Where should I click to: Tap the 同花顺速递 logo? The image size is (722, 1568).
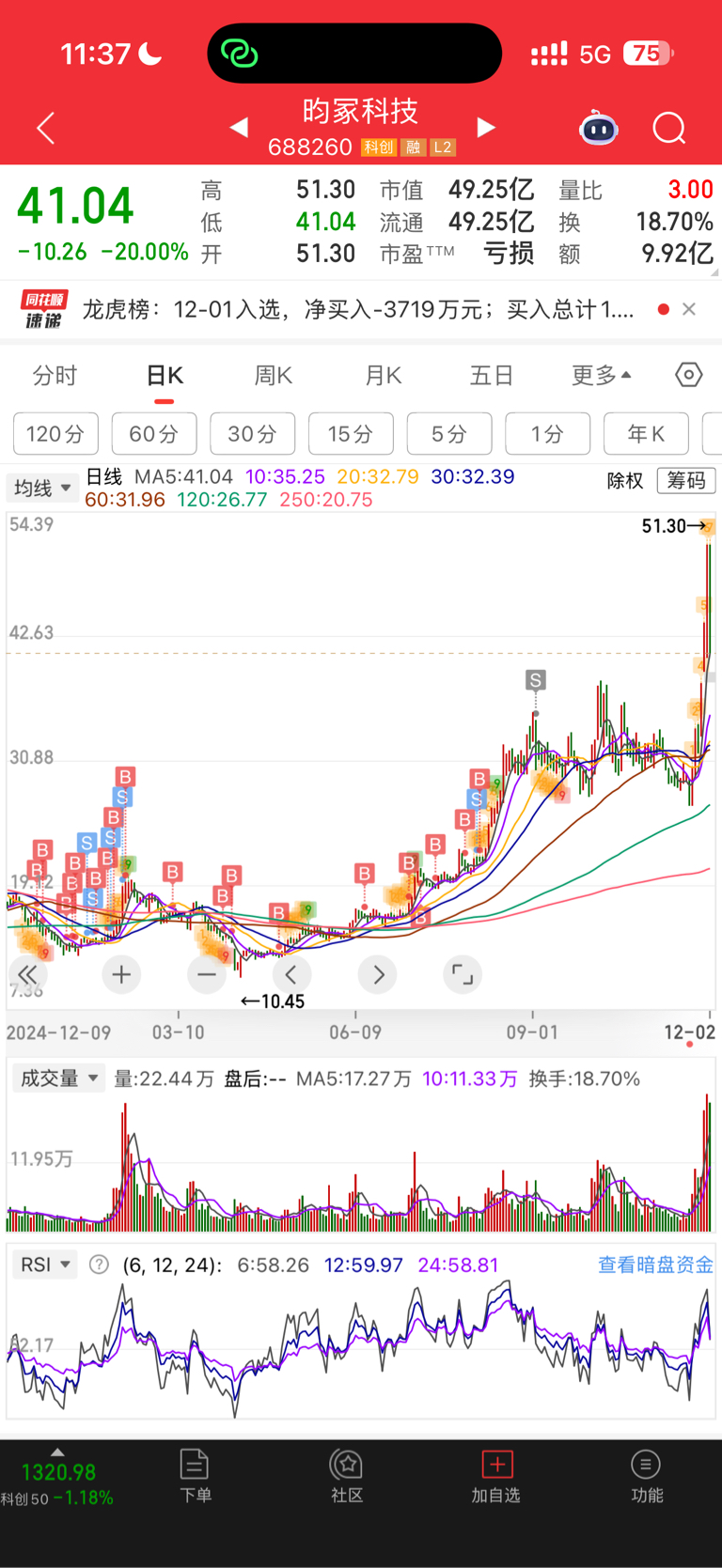44,310
